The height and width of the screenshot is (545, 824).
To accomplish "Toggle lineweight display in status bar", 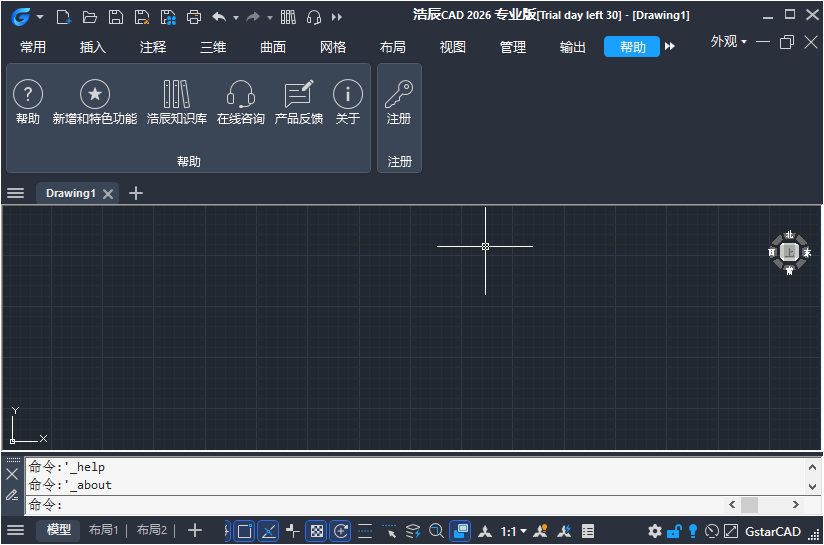I will (x=365, y=531).
